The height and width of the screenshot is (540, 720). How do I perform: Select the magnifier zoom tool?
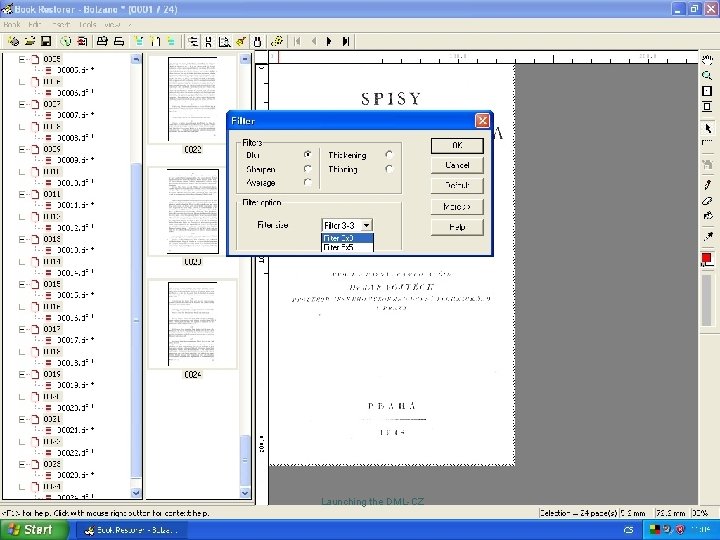[x=707, y=75]
